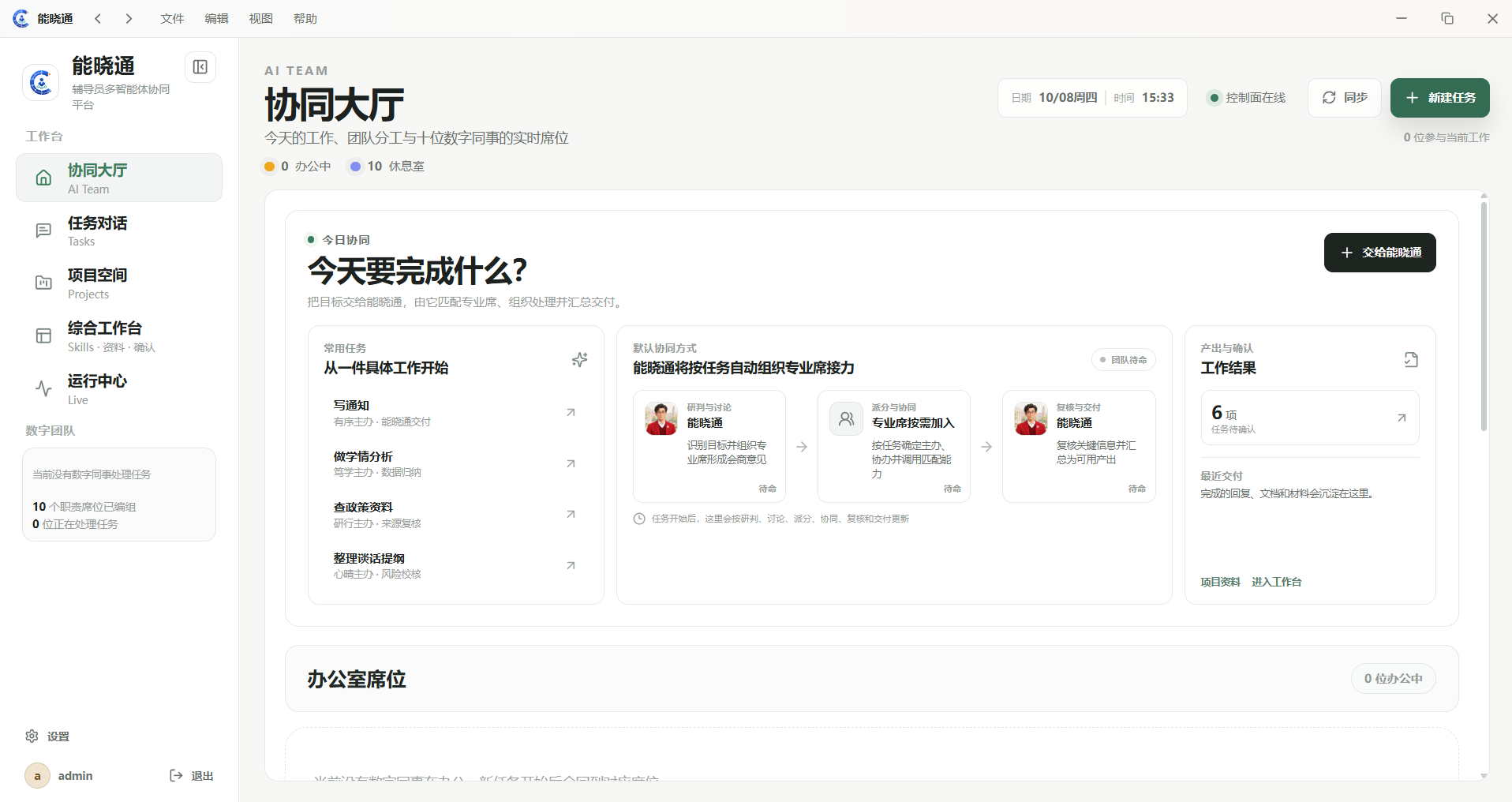The height and width of the screenshot is (802, 1512).
Task: Click the admin avatar circle
Action: pyautogui.click(x=37, y=775)
